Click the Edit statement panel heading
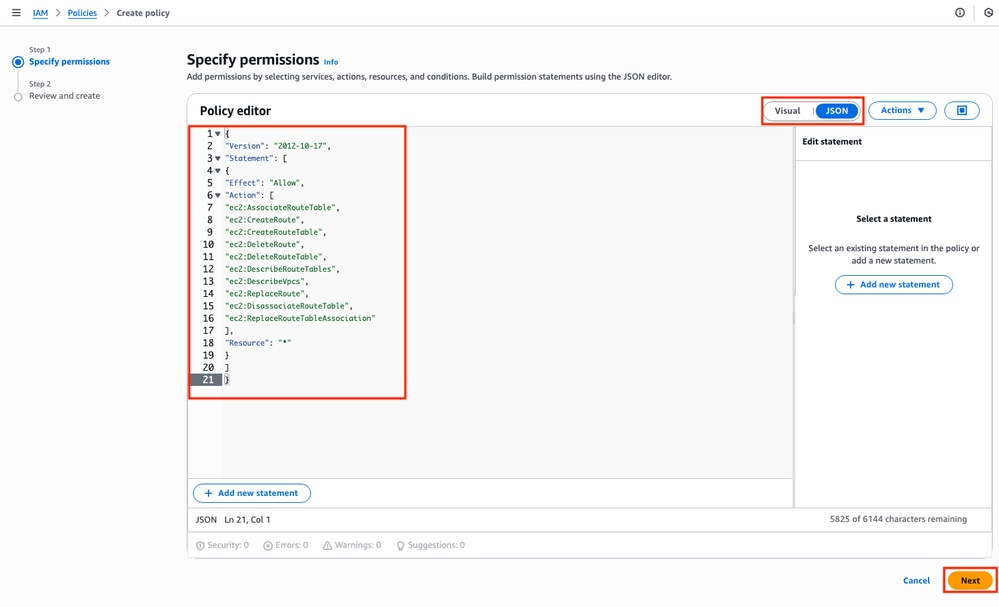 (x=831, y=142)
